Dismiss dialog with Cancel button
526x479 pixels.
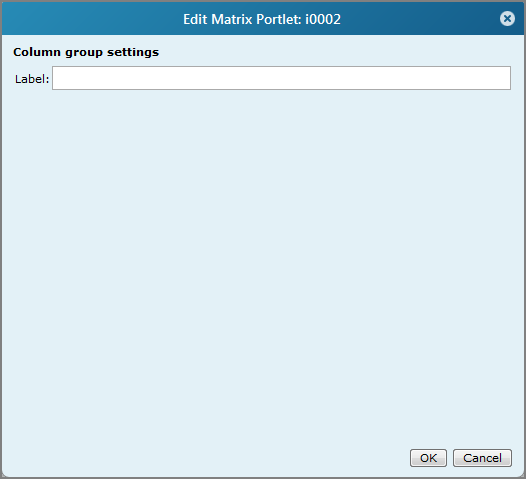pos(482,458)
